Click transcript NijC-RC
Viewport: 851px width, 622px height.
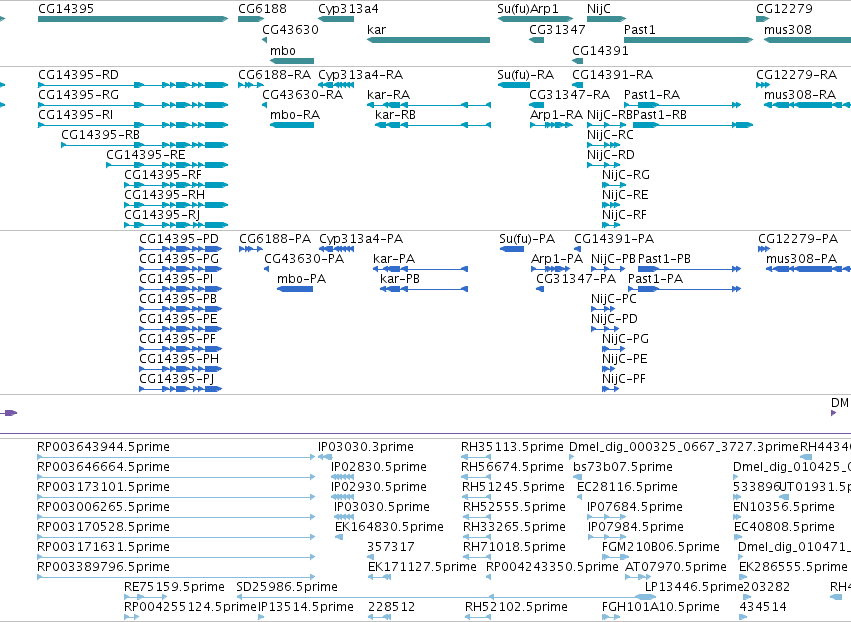(x=610, y=135)
